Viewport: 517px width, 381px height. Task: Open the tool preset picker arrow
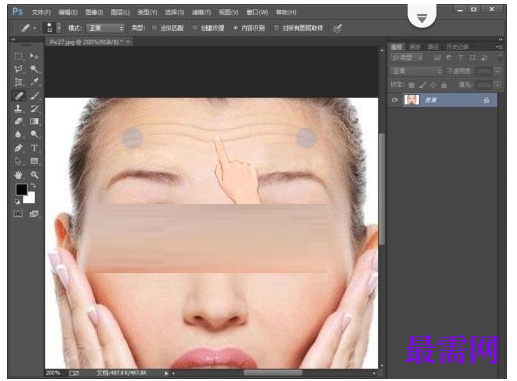click(34, 28)
